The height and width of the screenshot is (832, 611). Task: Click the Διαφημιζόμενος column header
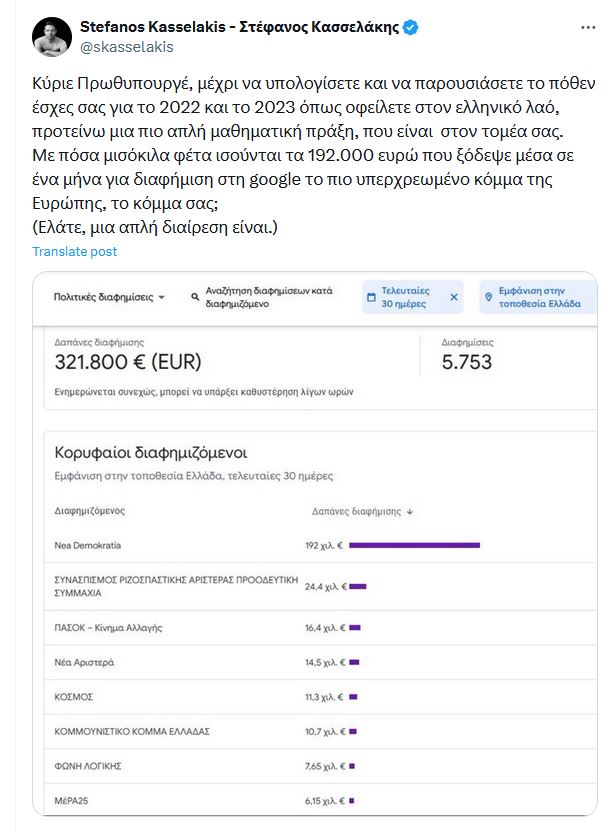point(89,511)
